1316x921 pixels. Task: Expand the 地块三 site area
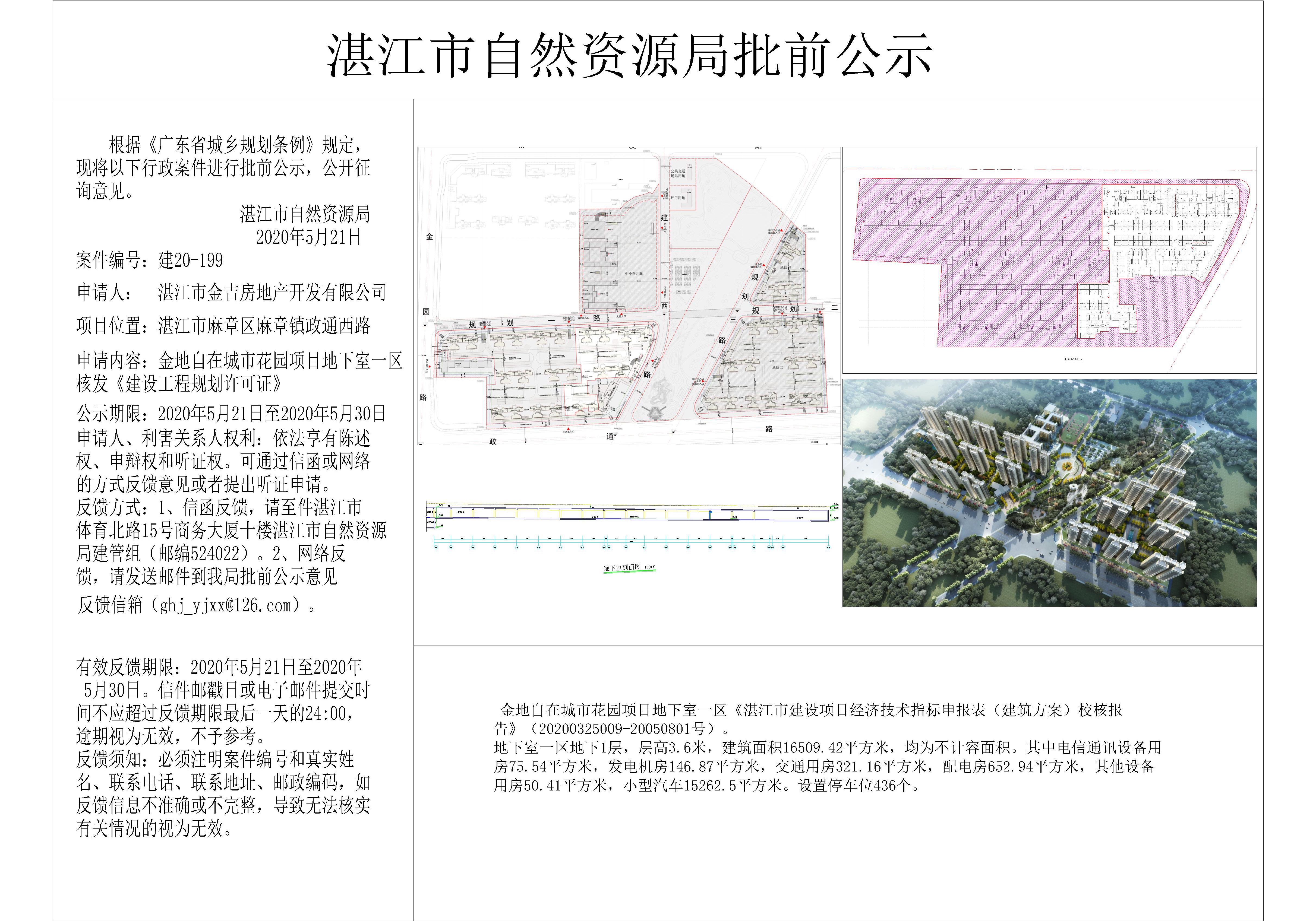click(x=785, y=268)
